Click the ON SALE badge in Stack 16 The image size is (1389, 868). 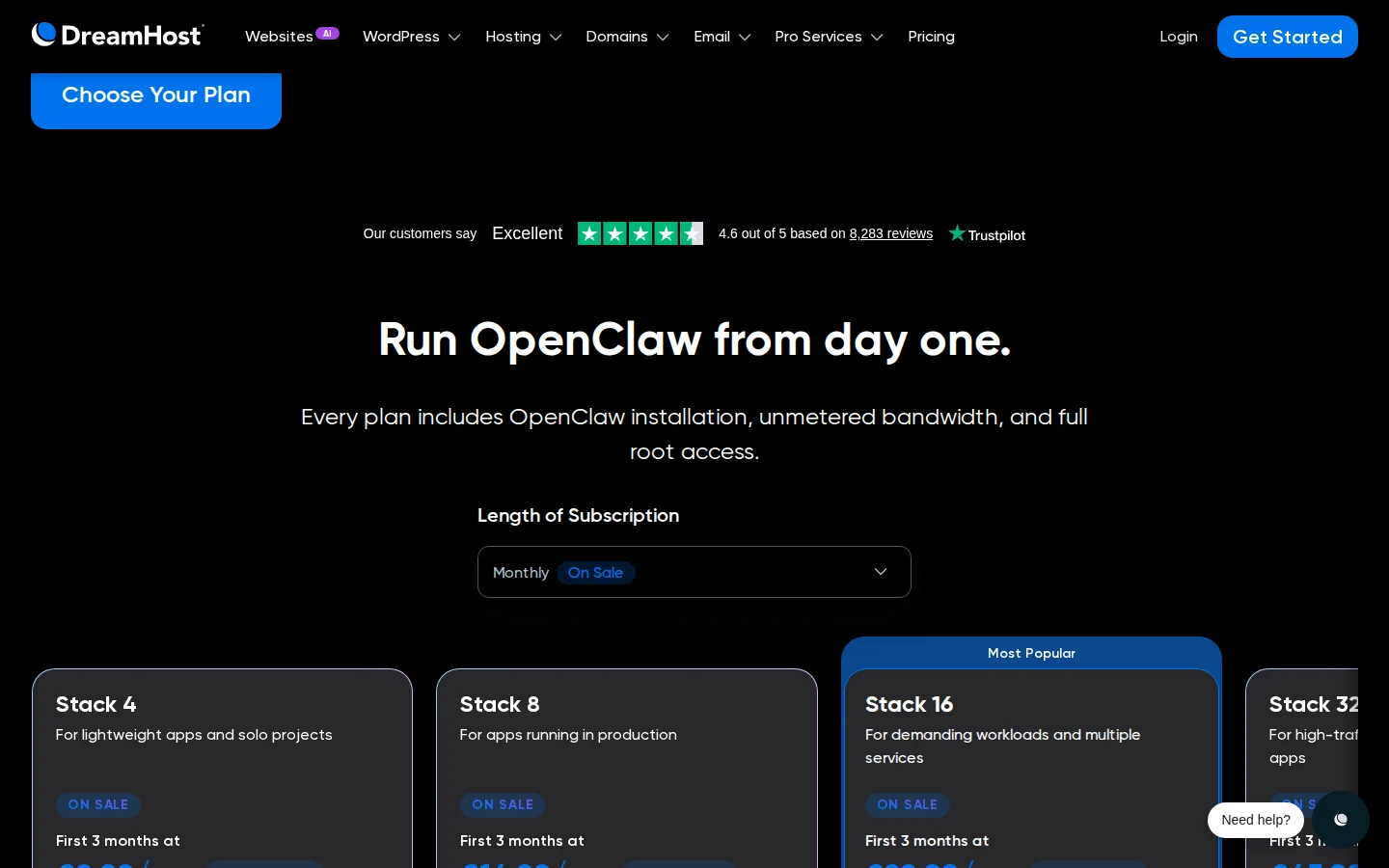click(x=908, y=804)
